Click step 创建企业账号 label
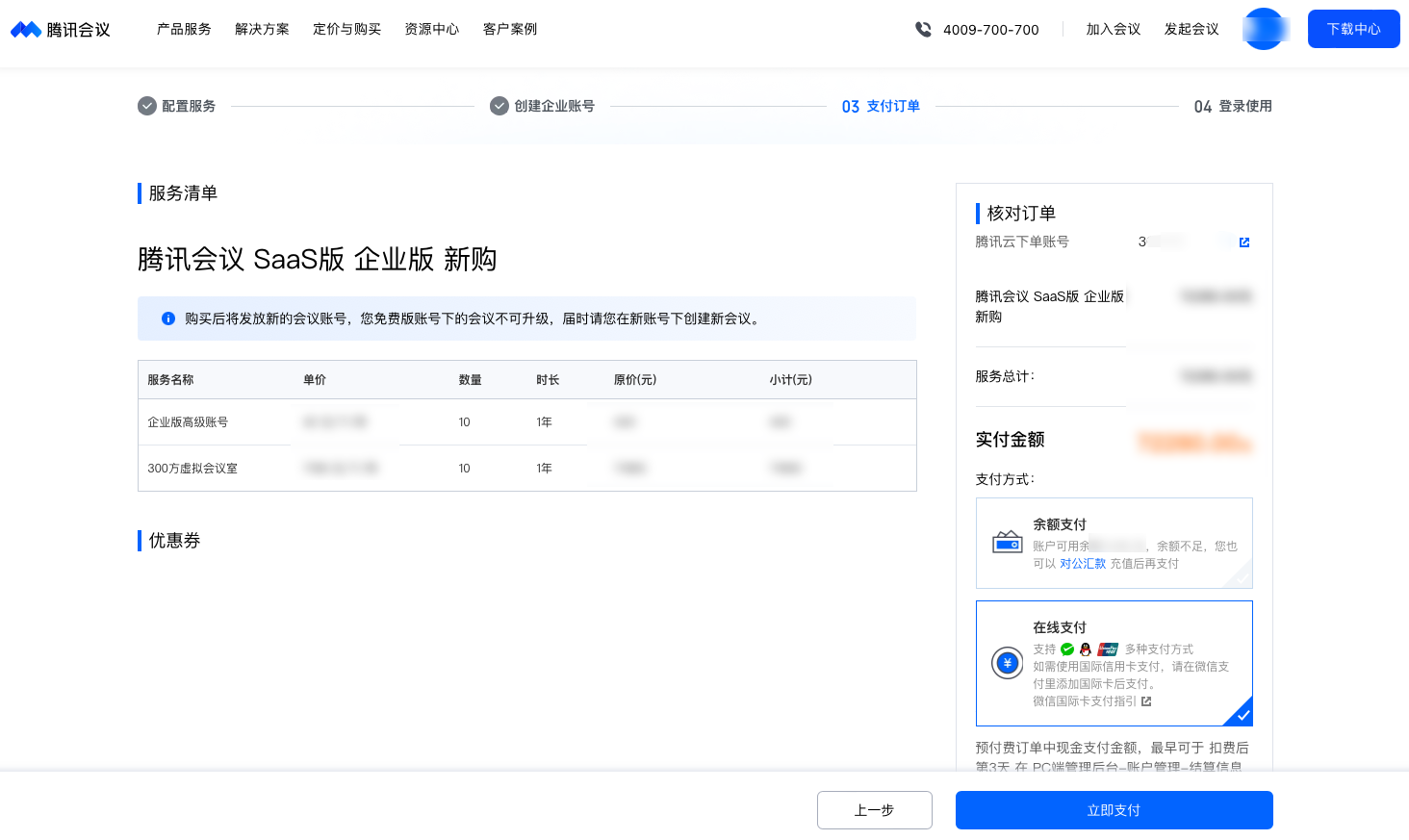The image size is (1409, 840). pyautogui.click(x=554, y=106)
